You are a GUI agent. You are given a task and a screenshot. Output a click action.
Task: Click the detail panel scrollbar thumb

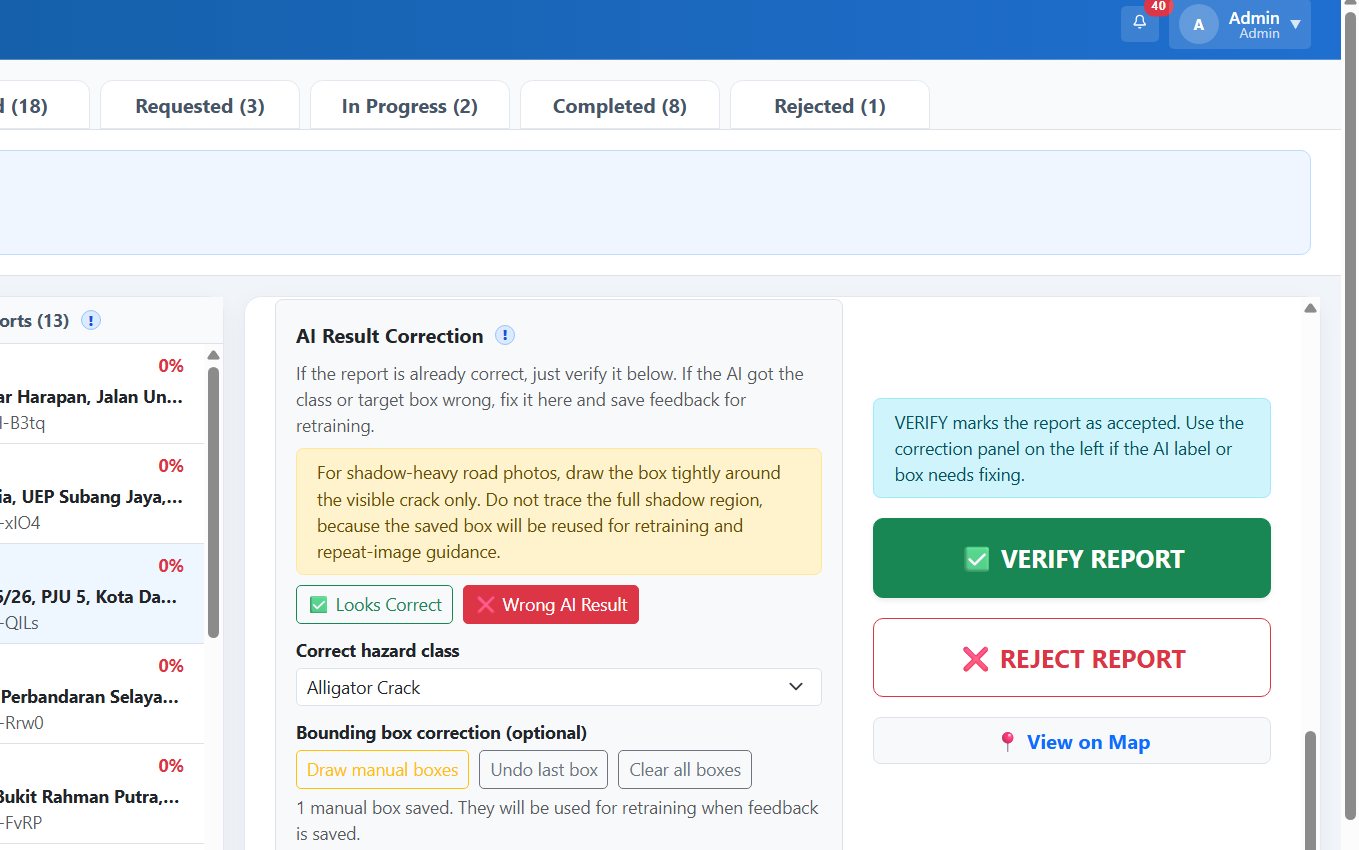click(x=1310, y=790)
